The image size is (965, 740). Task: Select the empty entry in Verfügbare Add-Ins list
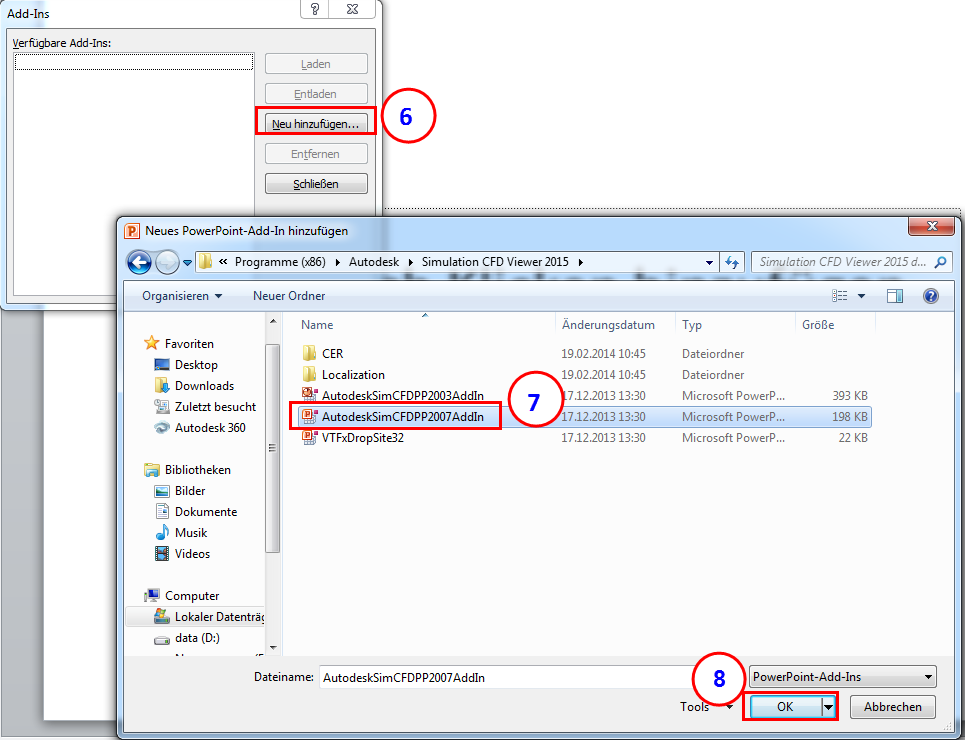[134, 62]
